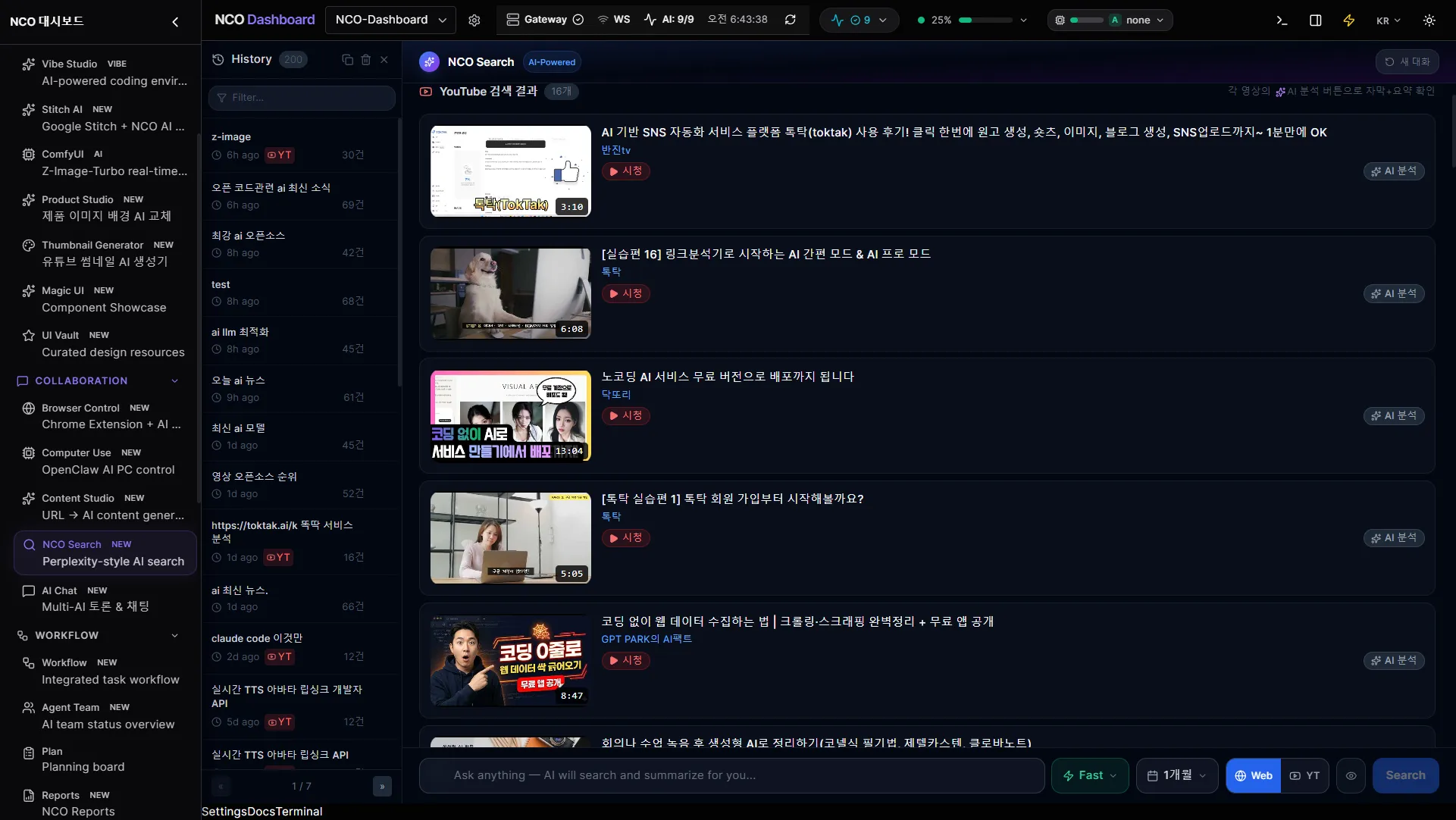Select history entry '오픈 코드관련 ai 최신 소식'

pos(300,196)
